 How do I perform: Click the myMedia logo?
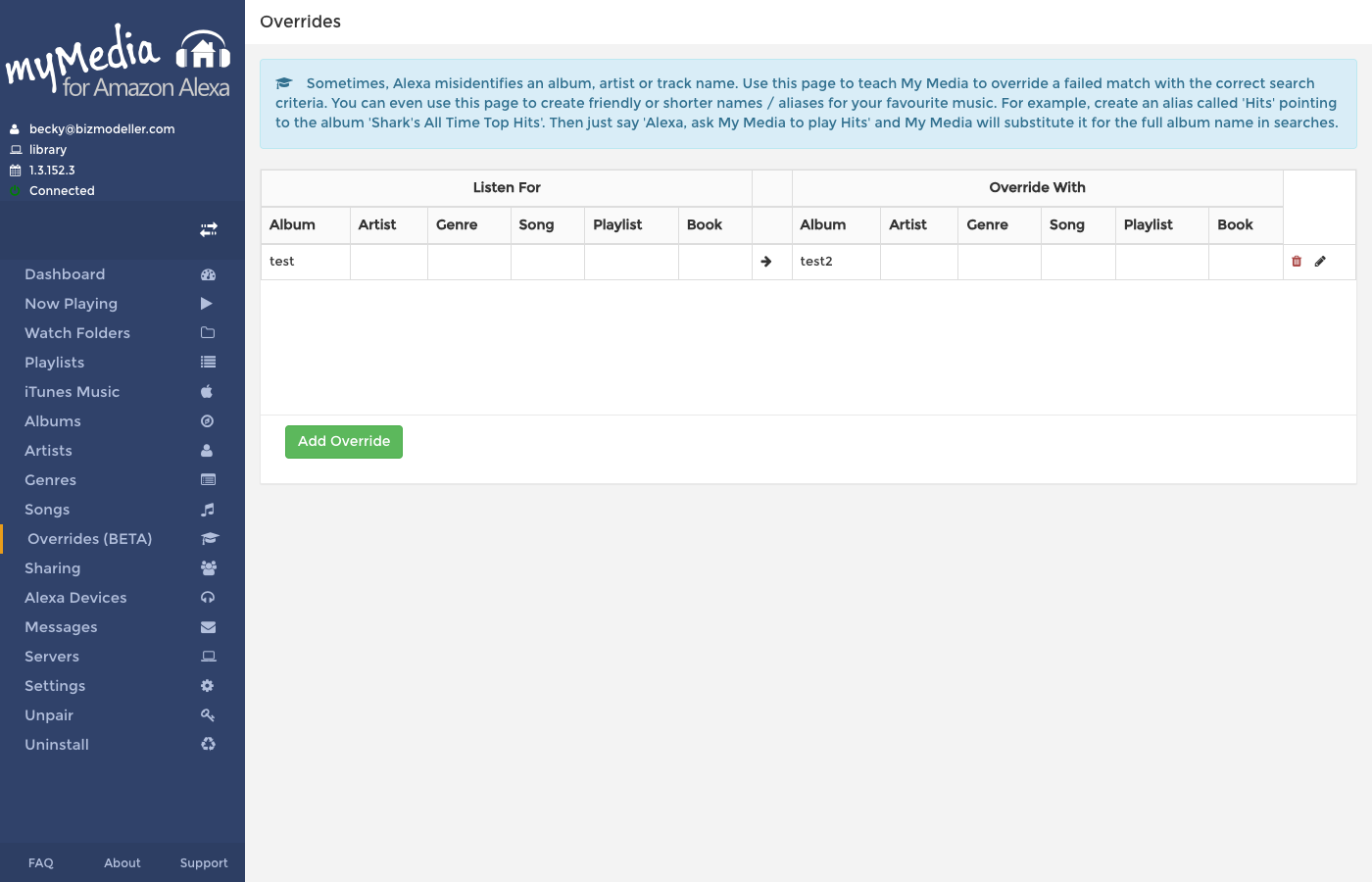[119, 62]
